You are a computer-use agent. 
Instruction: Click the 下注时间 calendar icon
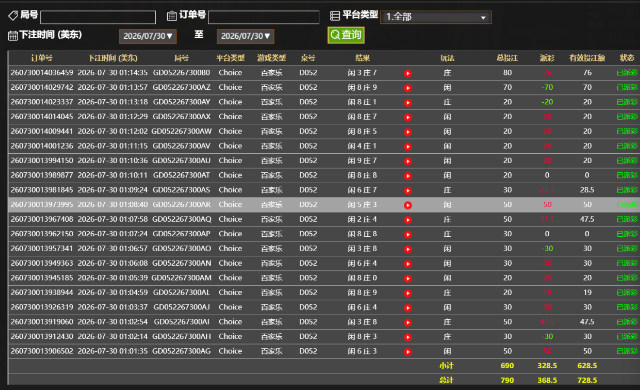coord(13,35)
